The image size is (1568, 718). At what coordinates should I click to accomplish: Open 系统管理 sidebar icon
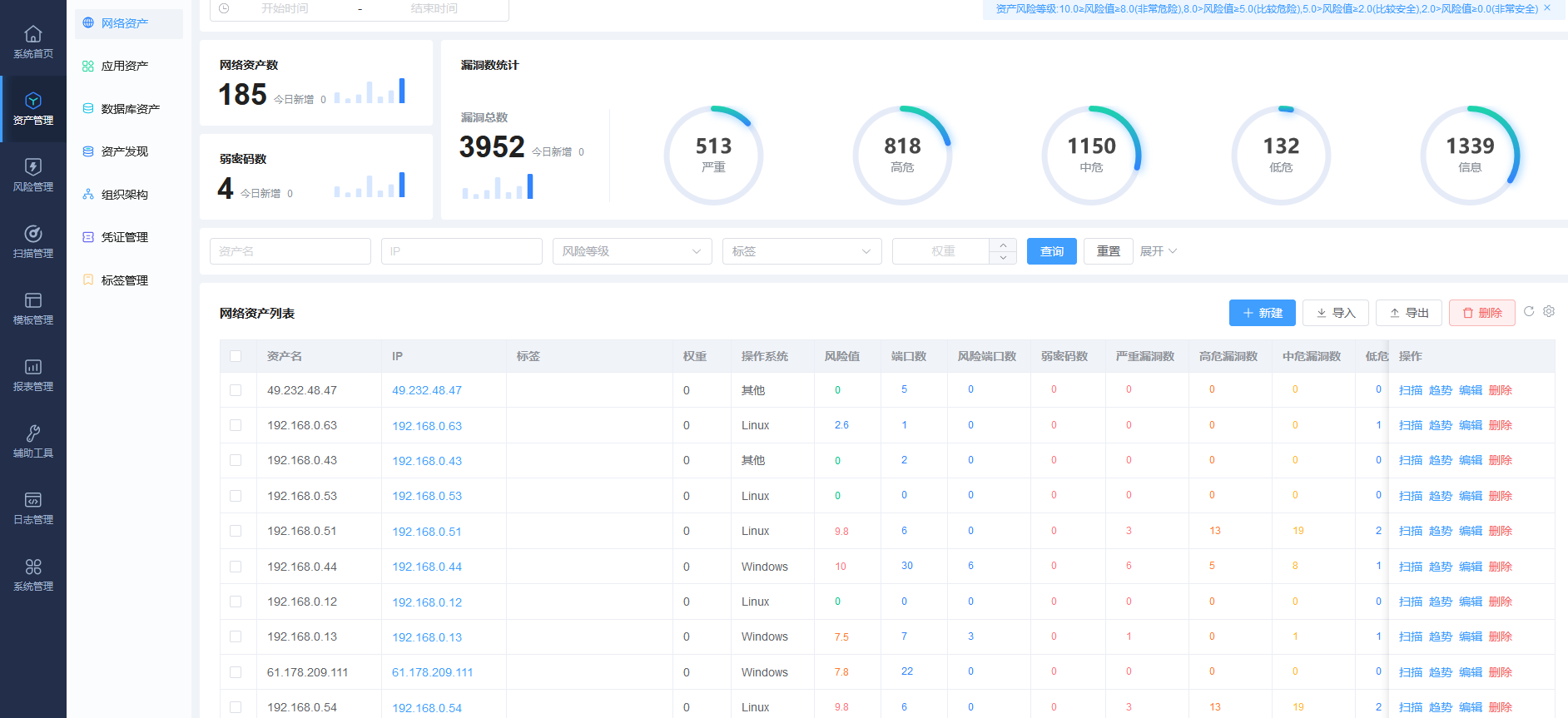click(33, 567)
